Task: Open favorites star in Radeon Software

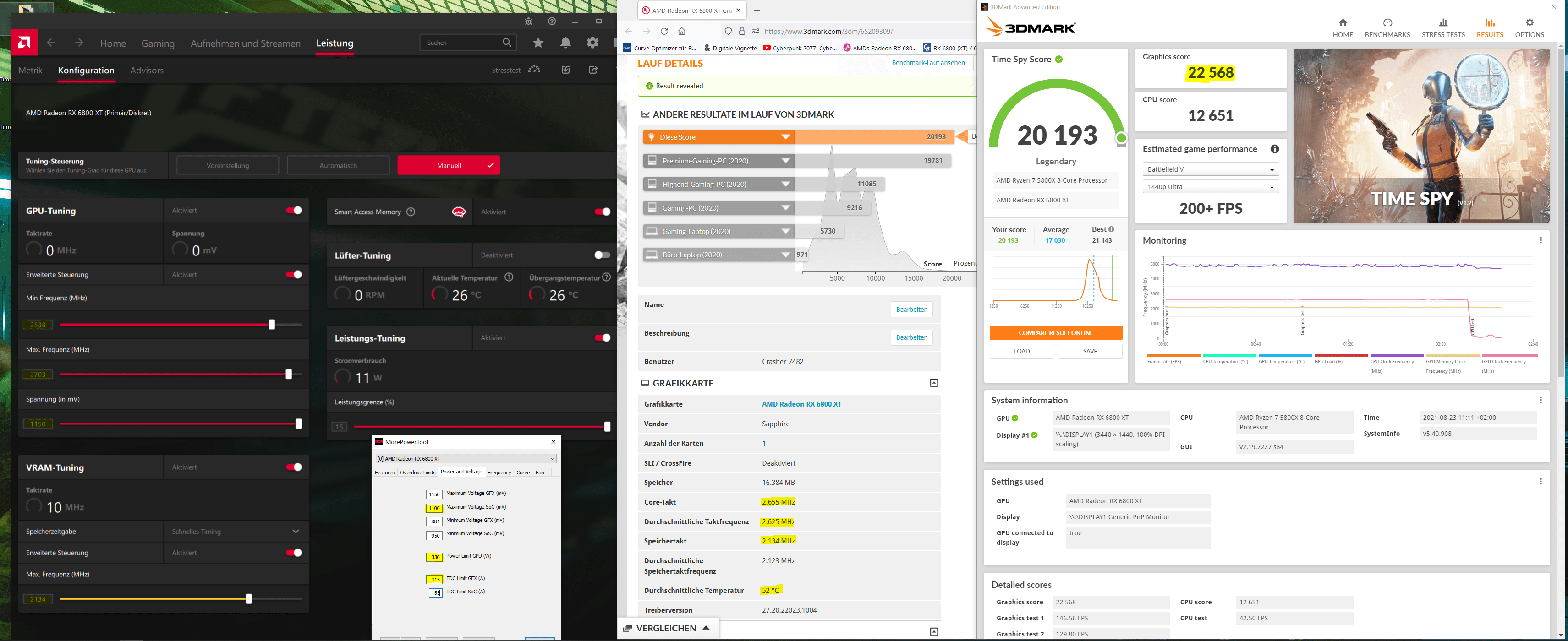Action: click(538, 43)
